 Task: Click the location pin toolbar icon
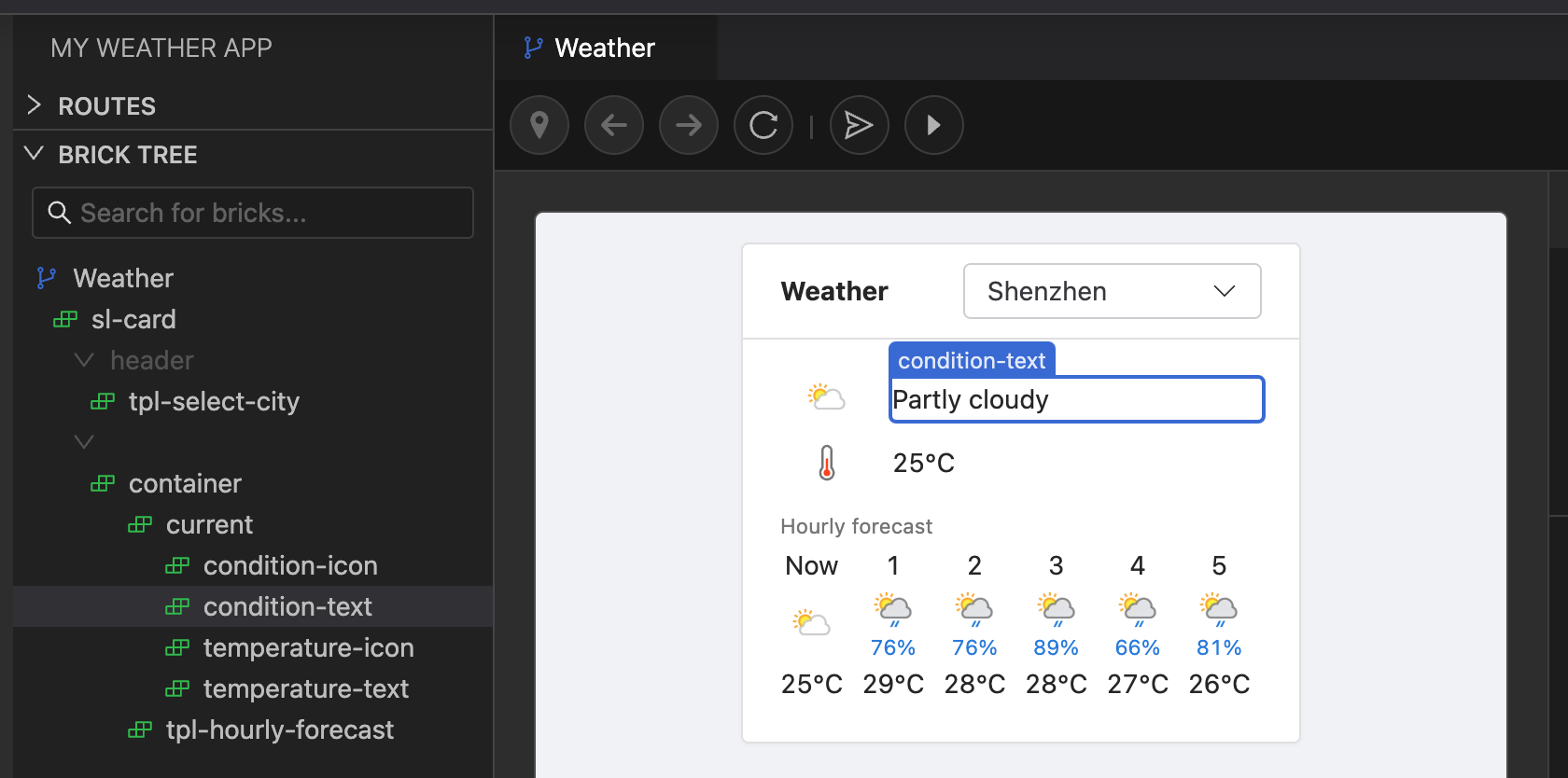pos(539,125)
